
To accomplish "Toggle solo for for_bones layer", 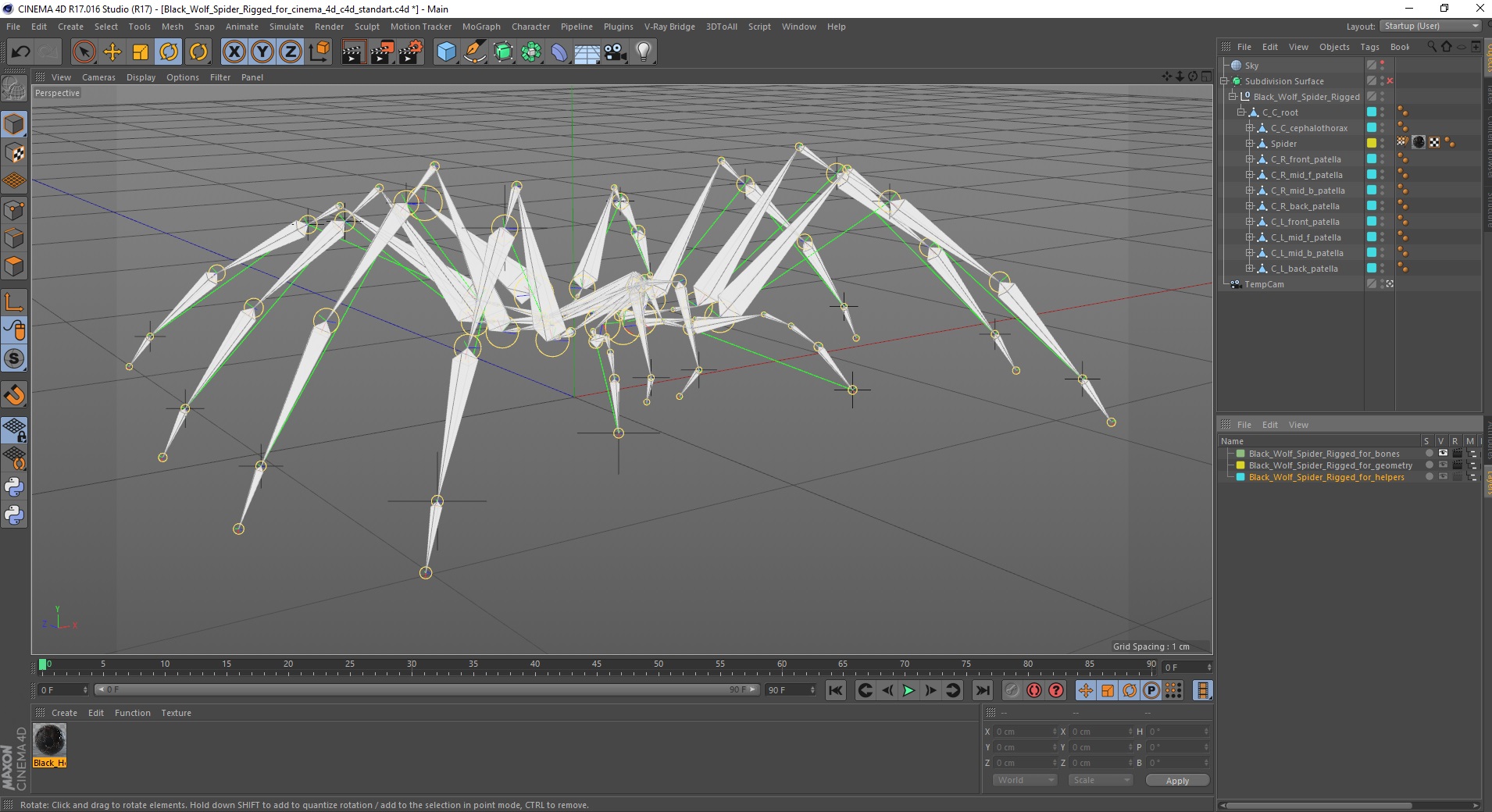I will [1429, 454].
